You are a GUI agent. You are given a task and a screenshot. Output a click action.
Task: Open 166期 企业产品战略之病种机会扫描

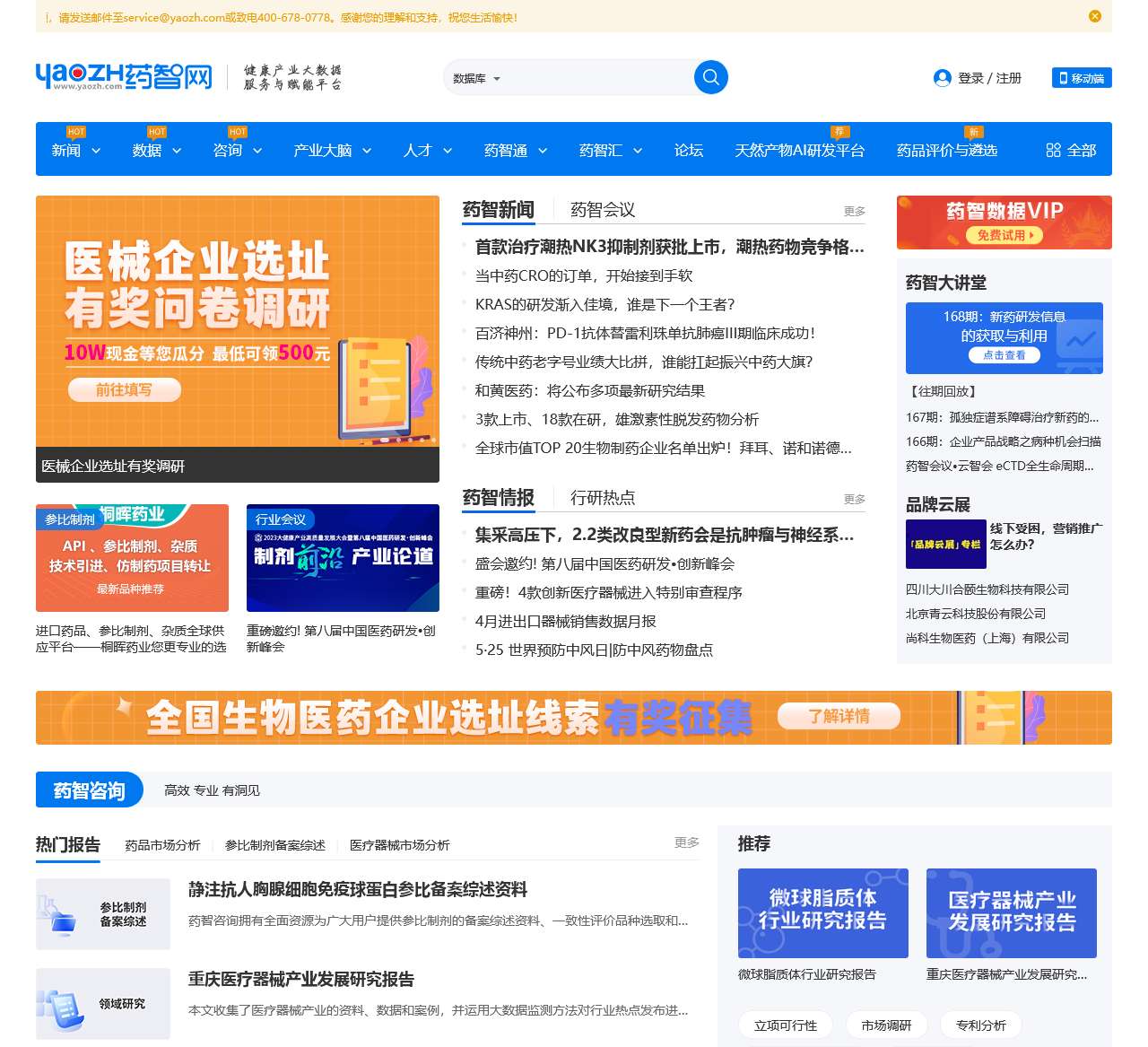pos(1003,441)
